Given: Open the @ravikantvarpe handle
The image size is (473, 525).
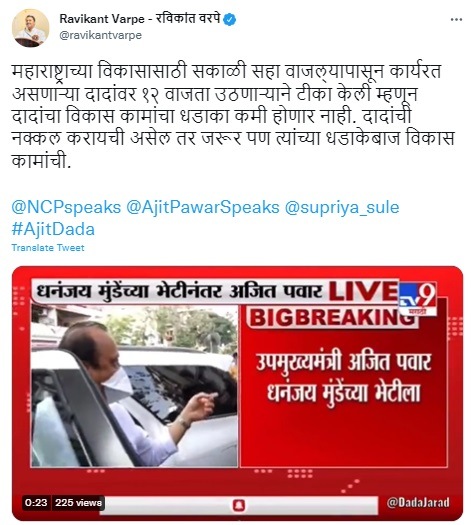Looking at the screenshot, I should [x=100, y=35].
